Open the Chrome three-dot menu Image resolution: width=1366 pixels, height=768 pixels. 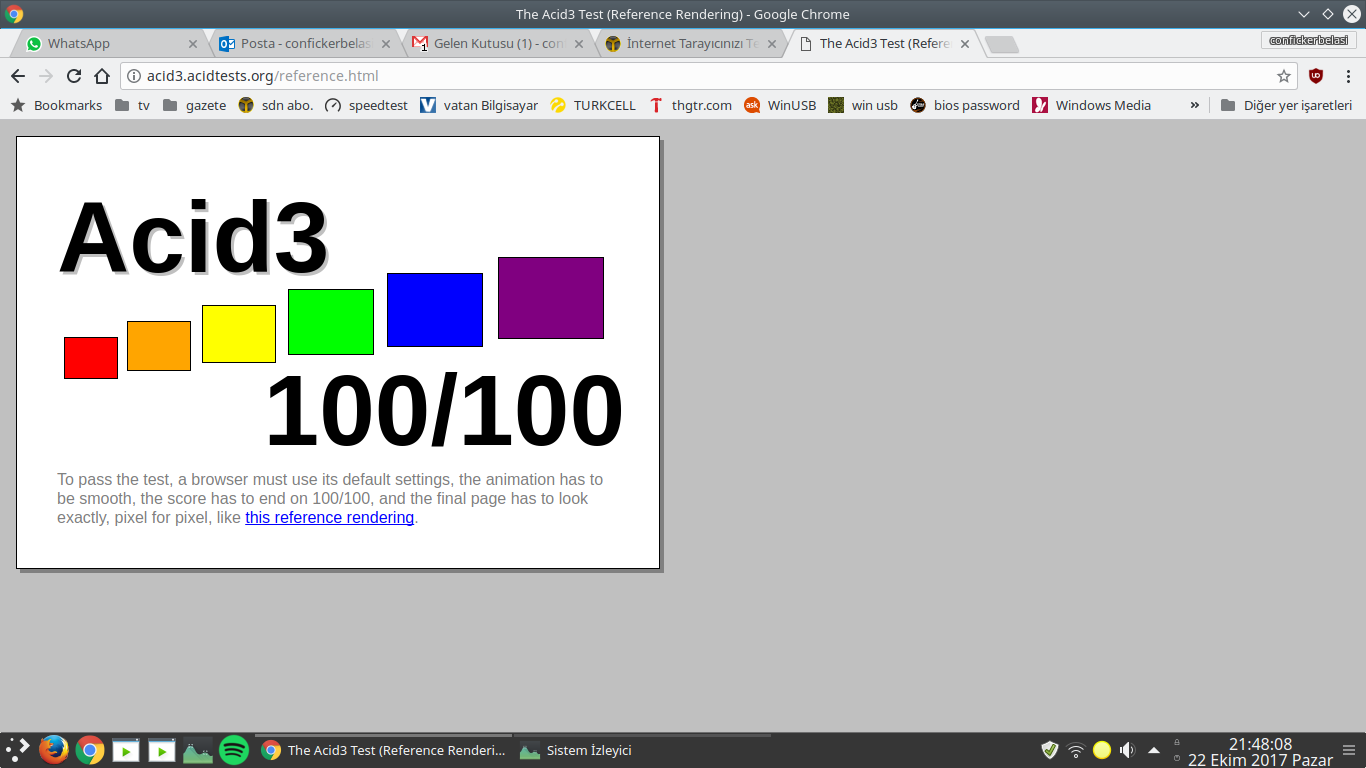click(1348, 76)
